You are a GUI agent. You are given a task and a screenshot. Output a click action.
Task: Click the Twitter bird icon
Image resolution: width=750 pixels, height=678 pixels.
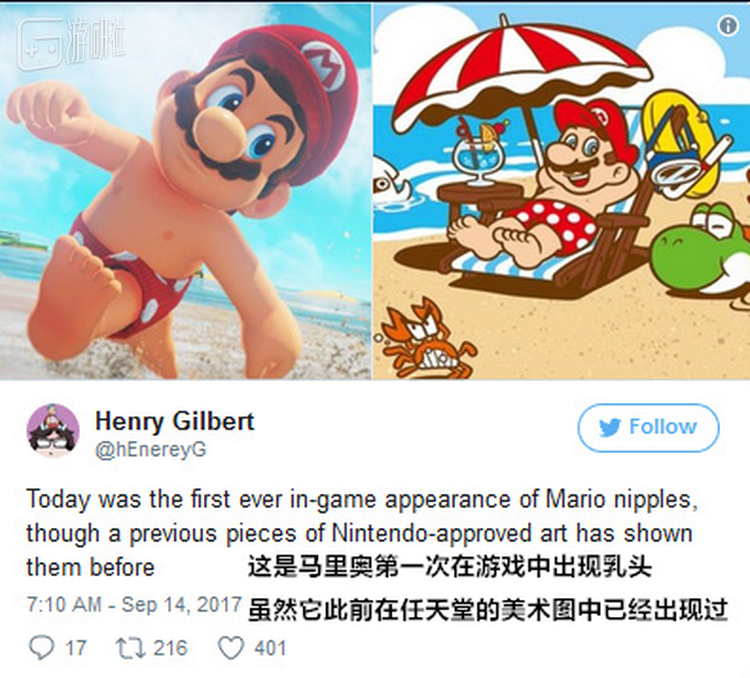click(610, 427)
